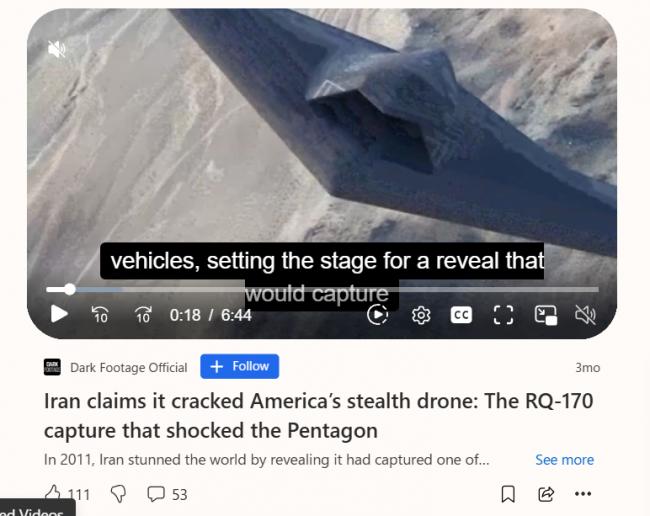The width and height of the screenshot is (650, 516).
Task: Toggle autoplay icon in player bar
Action: [x=377, y=315]
